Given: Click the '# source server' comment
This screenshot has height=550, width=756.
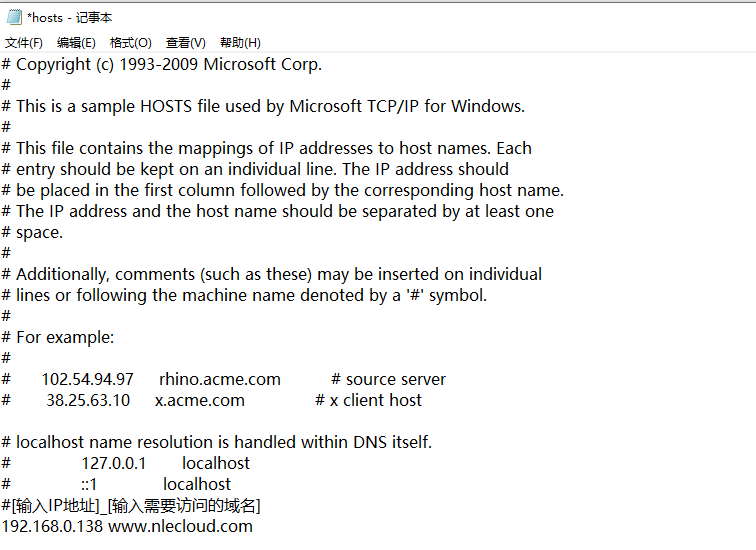Looking at the screenshot, I should [x=389, y=379].
